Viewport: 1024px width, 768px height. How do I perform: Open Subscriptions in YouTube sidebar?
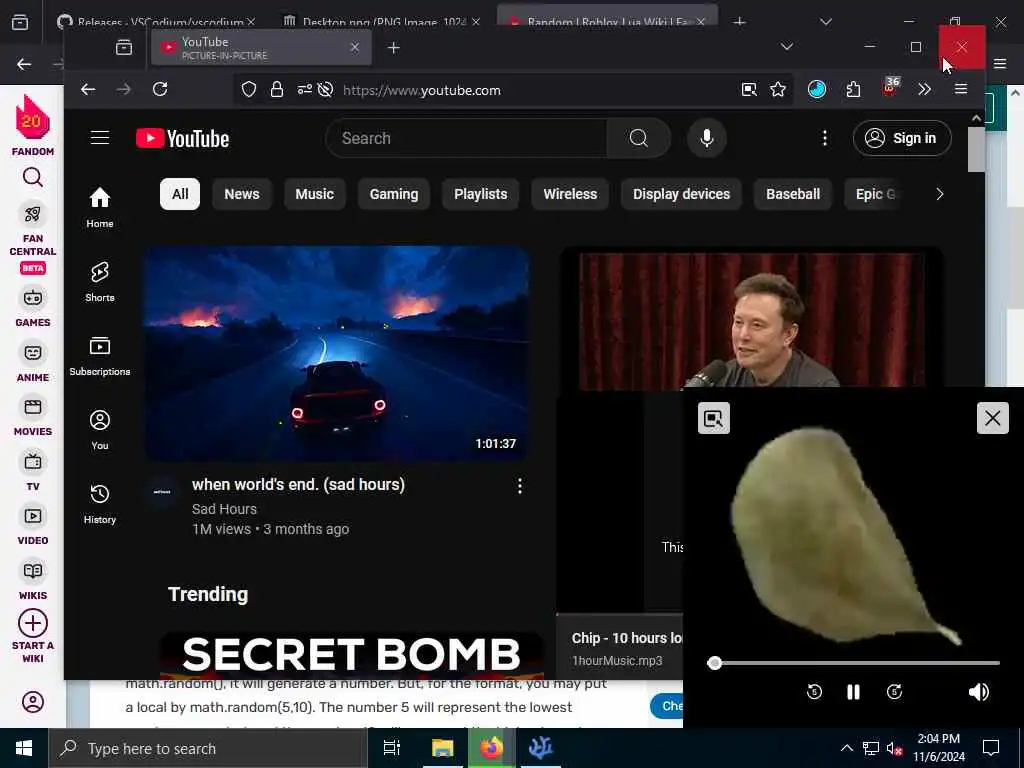(100, 355)
